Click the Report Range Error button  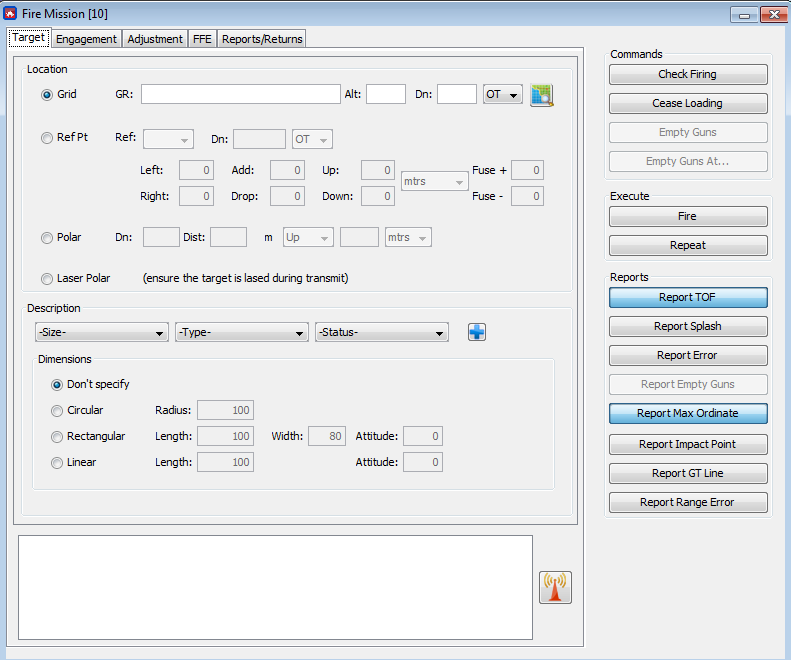[688, 503]
